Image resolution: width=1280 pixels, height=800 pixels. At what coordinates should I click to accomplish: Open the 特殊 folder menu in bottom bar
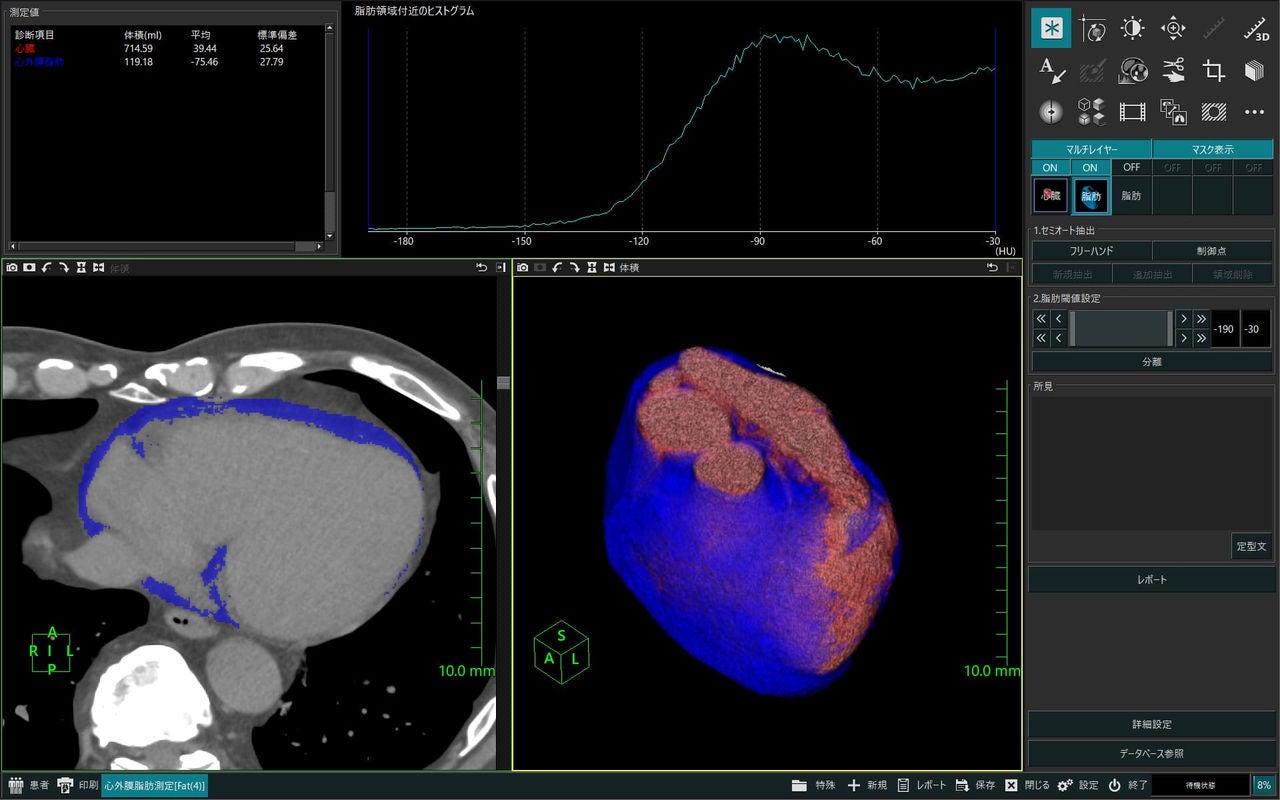[813, 786]
